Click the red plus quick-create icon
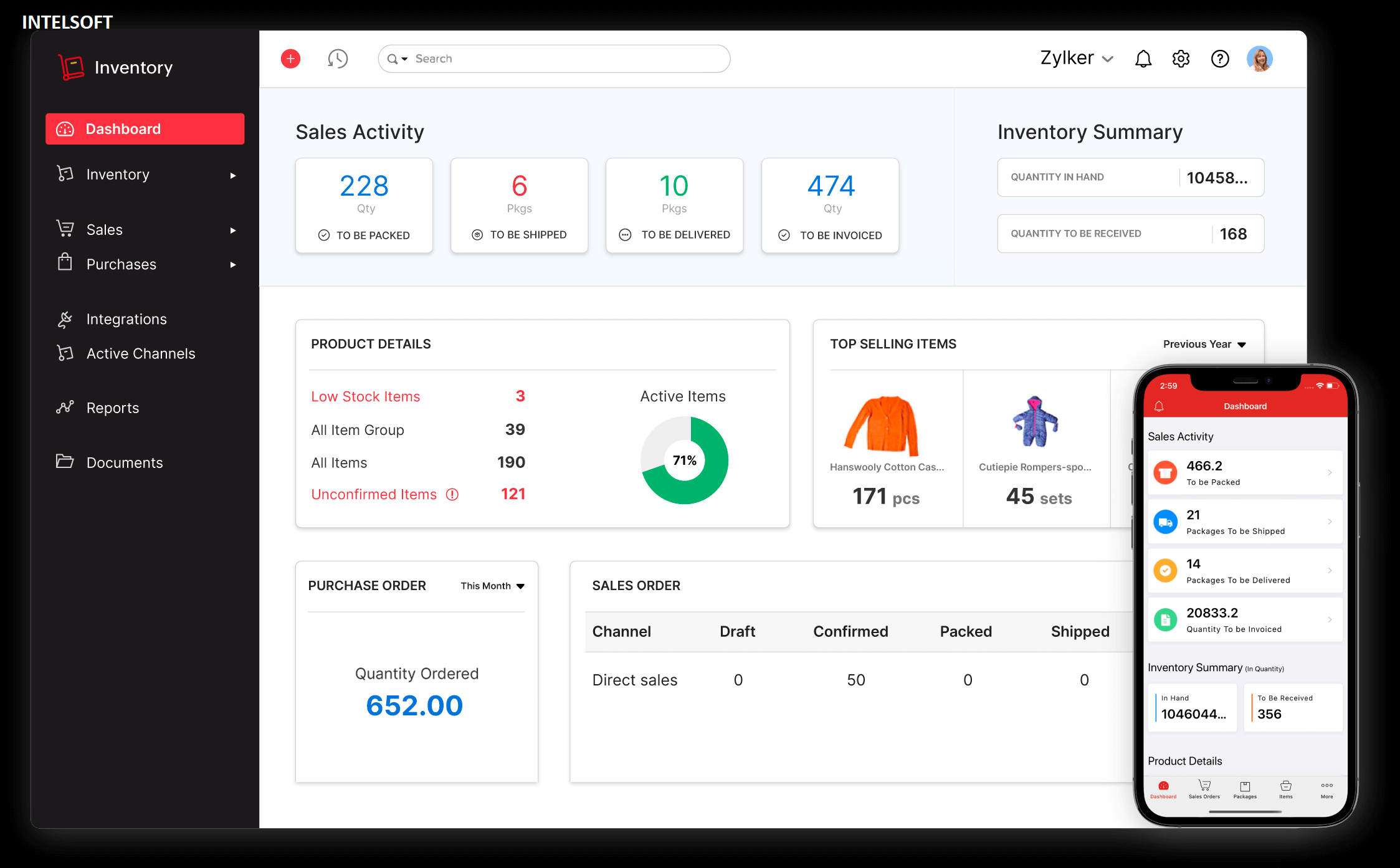This screenshot has width=1400, height=868. click(x=290, y=59)
